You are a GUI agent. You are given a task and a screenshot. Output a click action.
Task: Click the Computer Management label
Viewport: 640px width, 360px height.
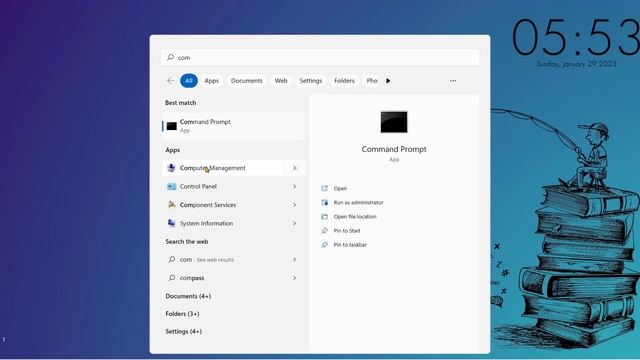(x=213, y=168)
